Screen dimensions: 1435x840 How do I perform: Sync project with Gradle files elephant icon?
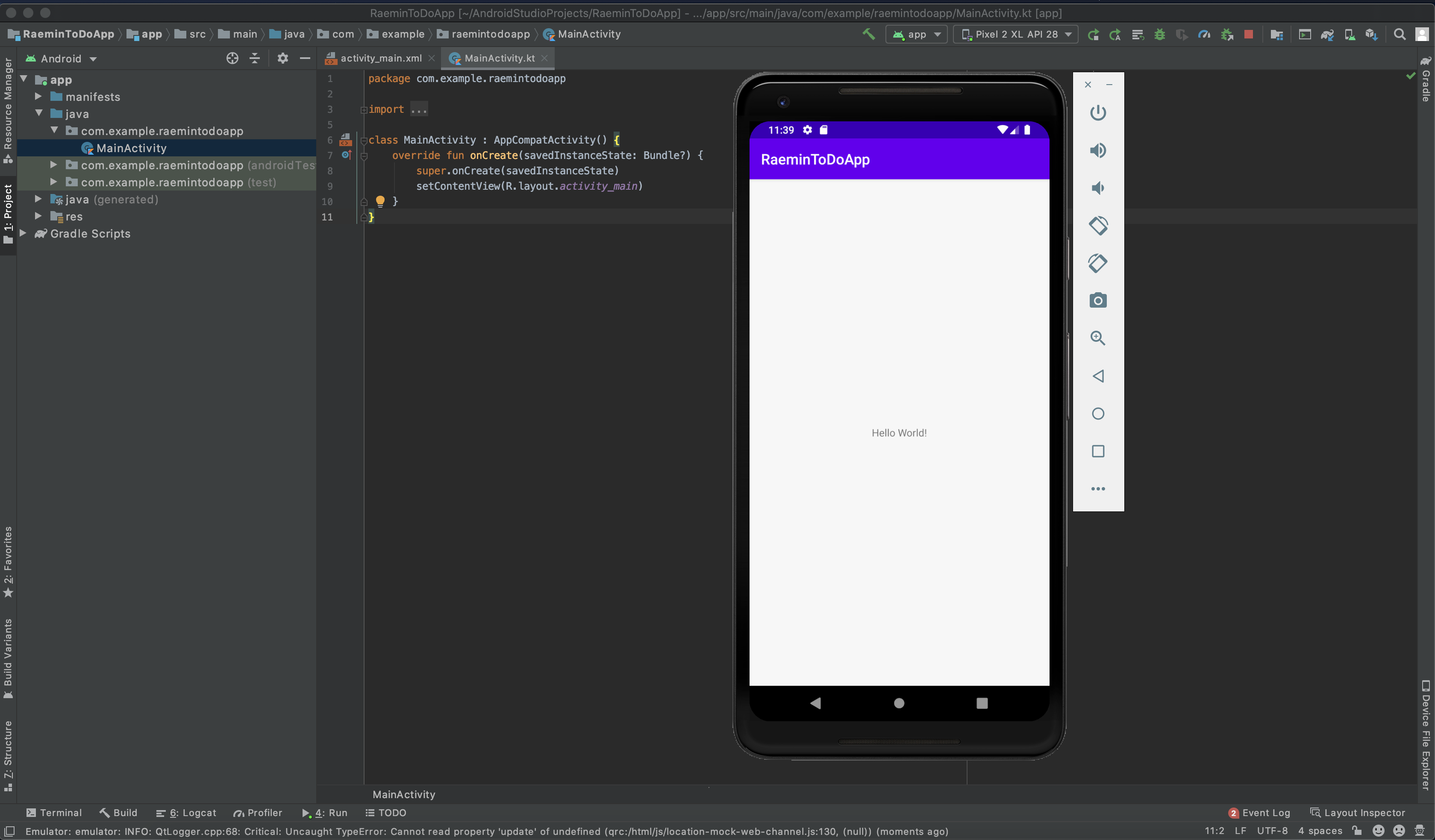click(1327, 35)
